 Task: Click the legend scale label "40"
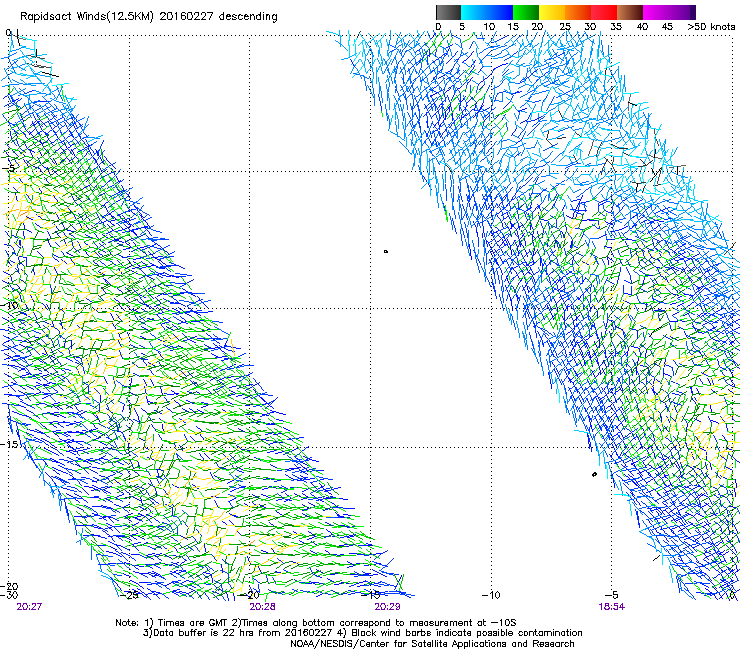tap(642, 27)
